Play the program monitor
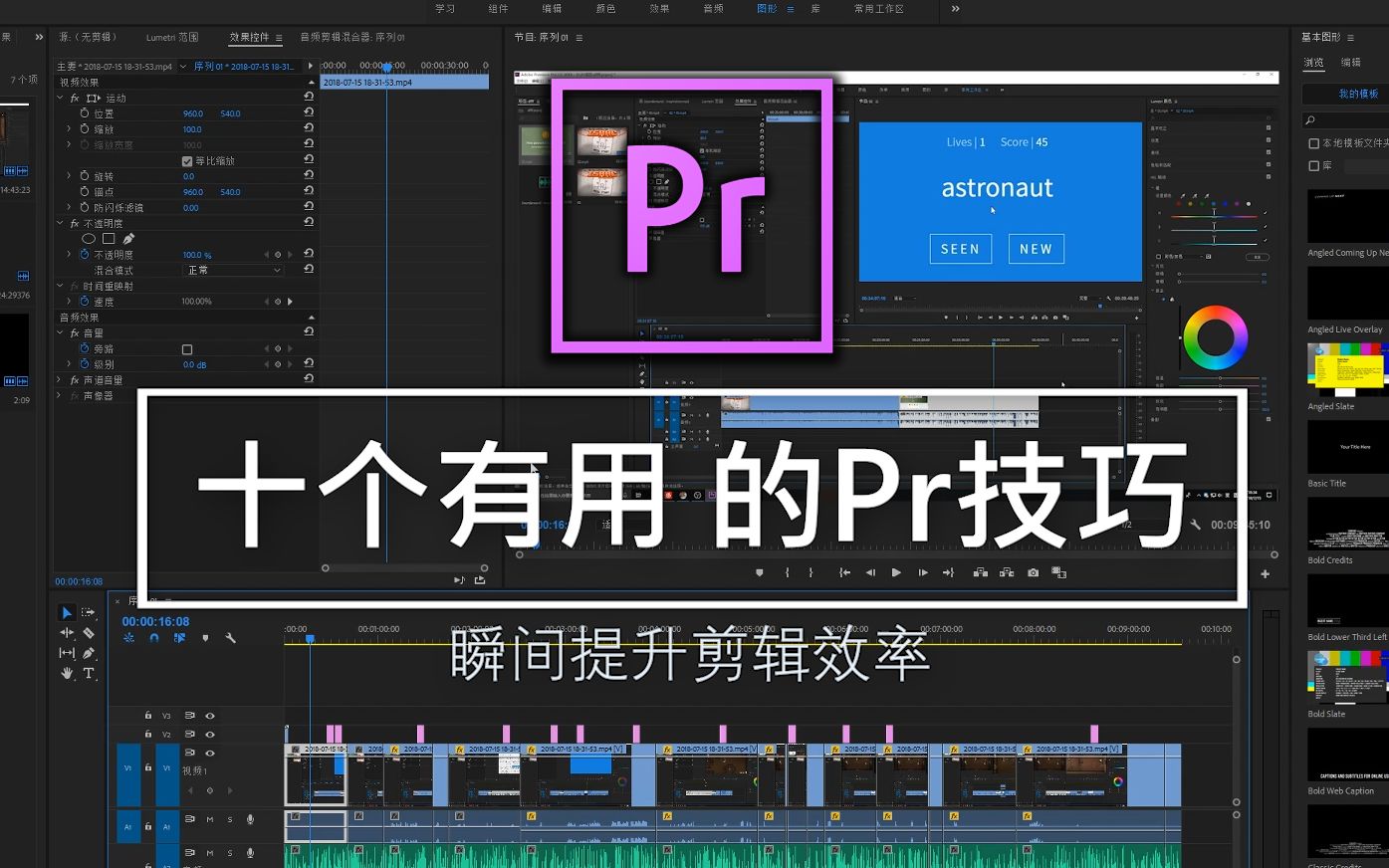Viewport: 1389px width, 868px height. (x=896, y=572)
